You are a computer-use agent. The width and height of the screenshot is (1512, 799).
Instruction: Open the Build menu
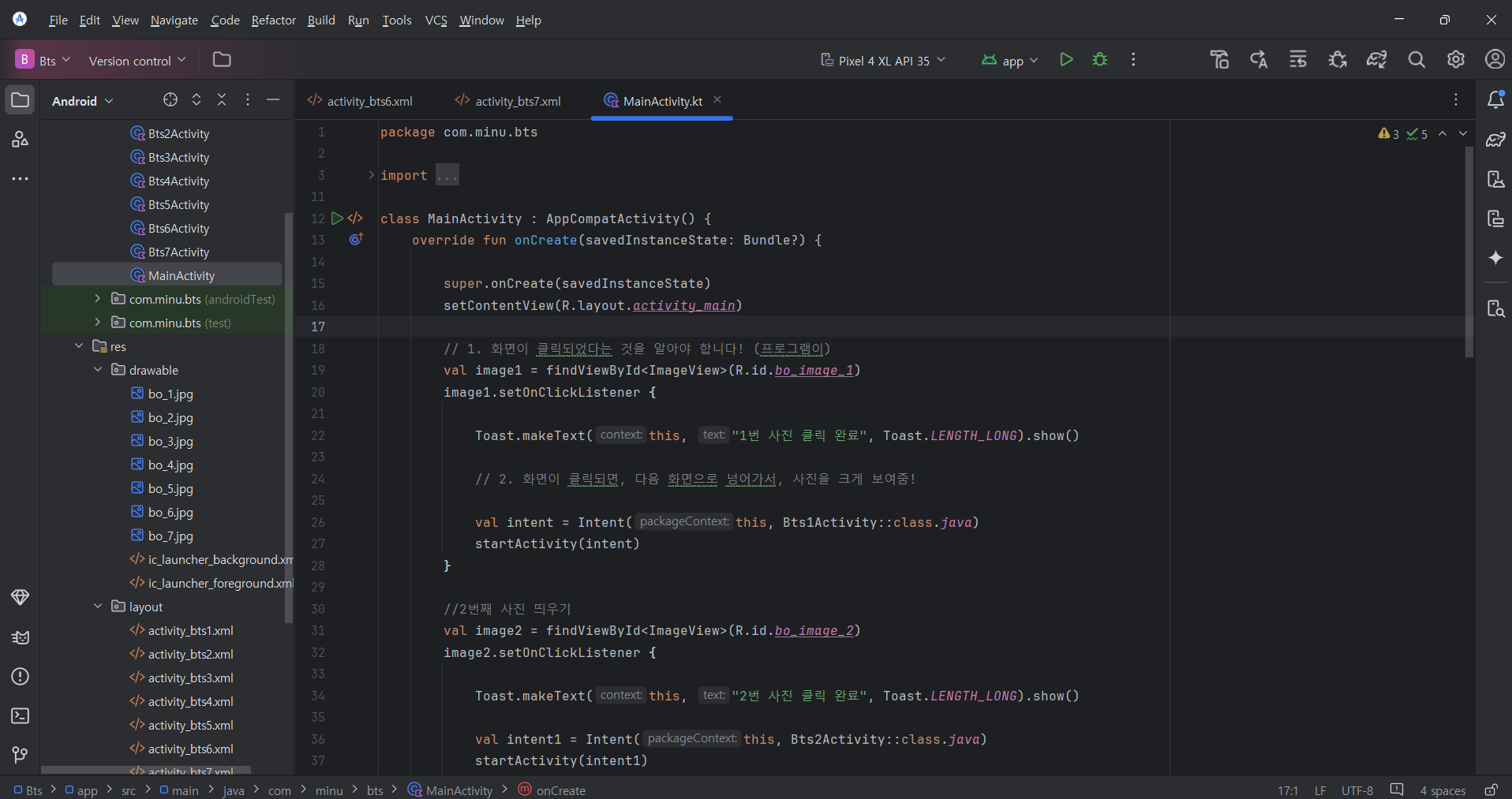(x=321, y=20)
